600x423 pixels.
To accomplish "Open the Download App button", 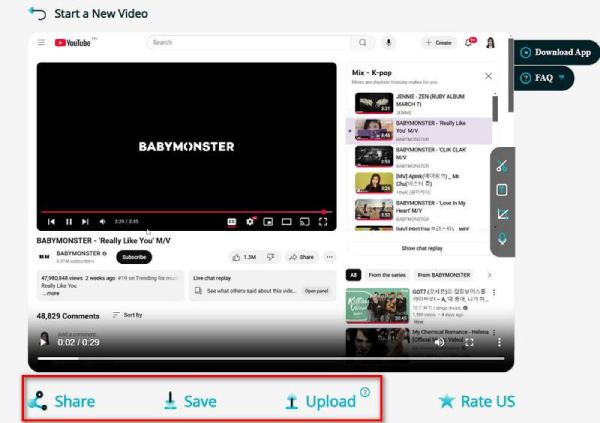I will click(x=556, y=52).
